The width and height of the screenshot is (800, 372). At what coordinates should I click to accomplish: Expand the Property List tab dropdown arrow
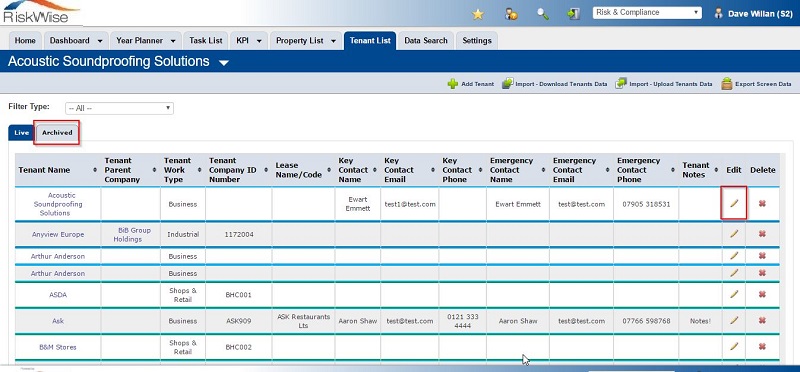tap(334, 41)
